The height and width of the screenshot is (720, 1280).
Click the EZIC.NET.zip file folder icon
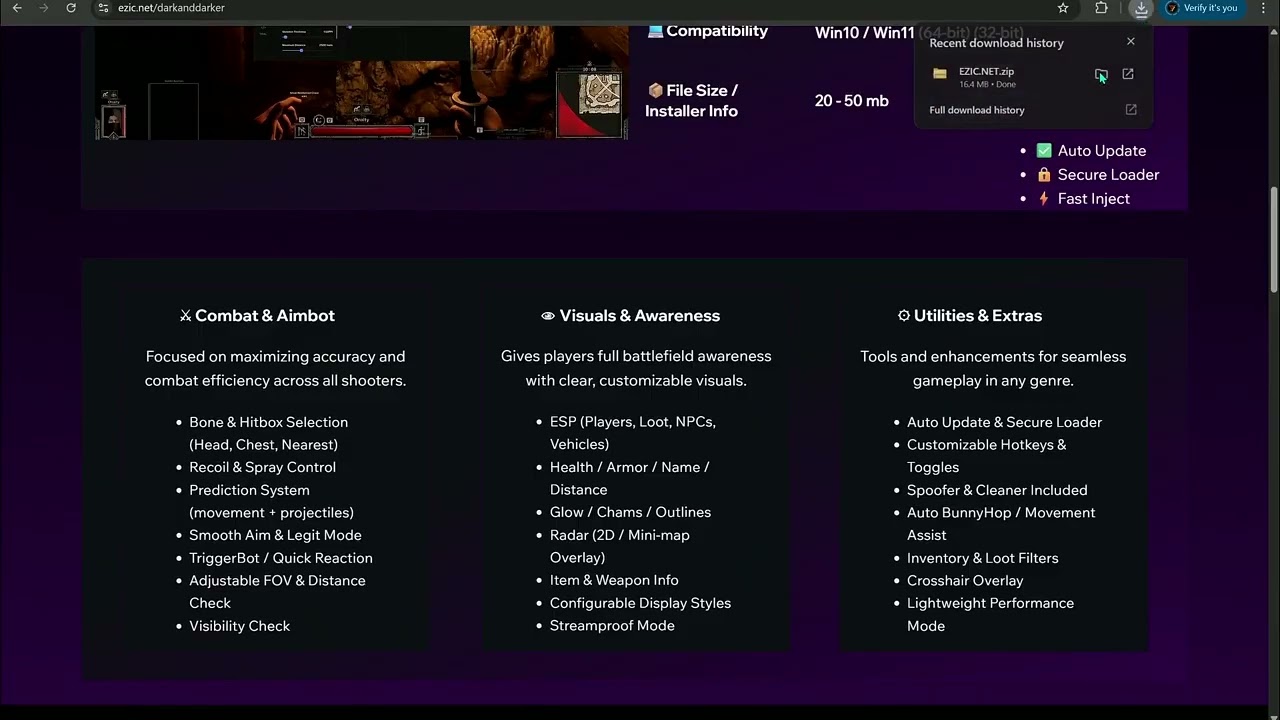940,74
